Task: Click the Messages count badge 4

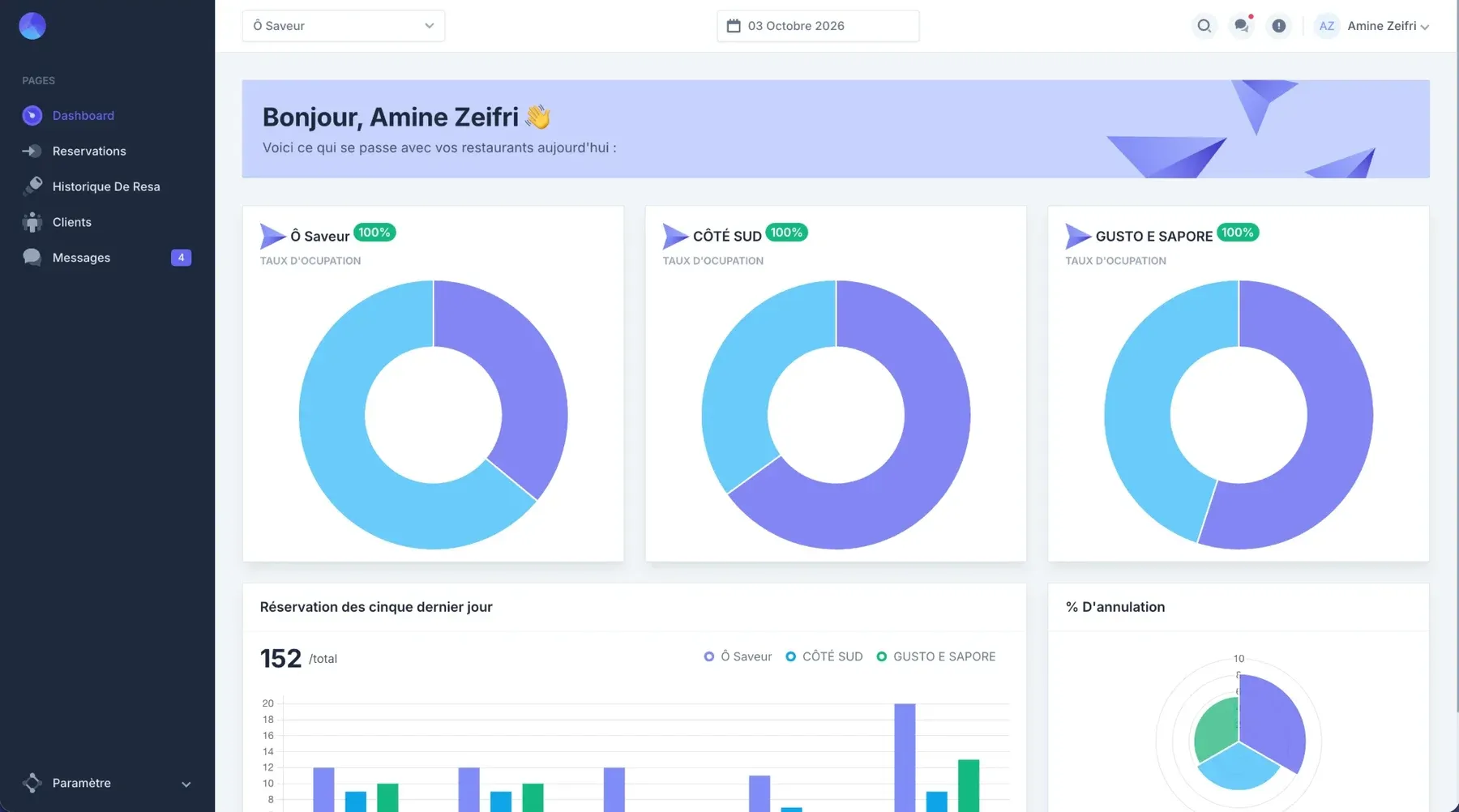Action: (x=181, y=258)
